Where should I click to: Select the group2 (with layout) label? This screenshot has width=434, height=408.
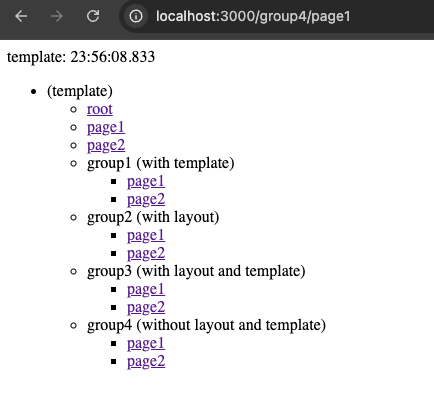point(153,217)
